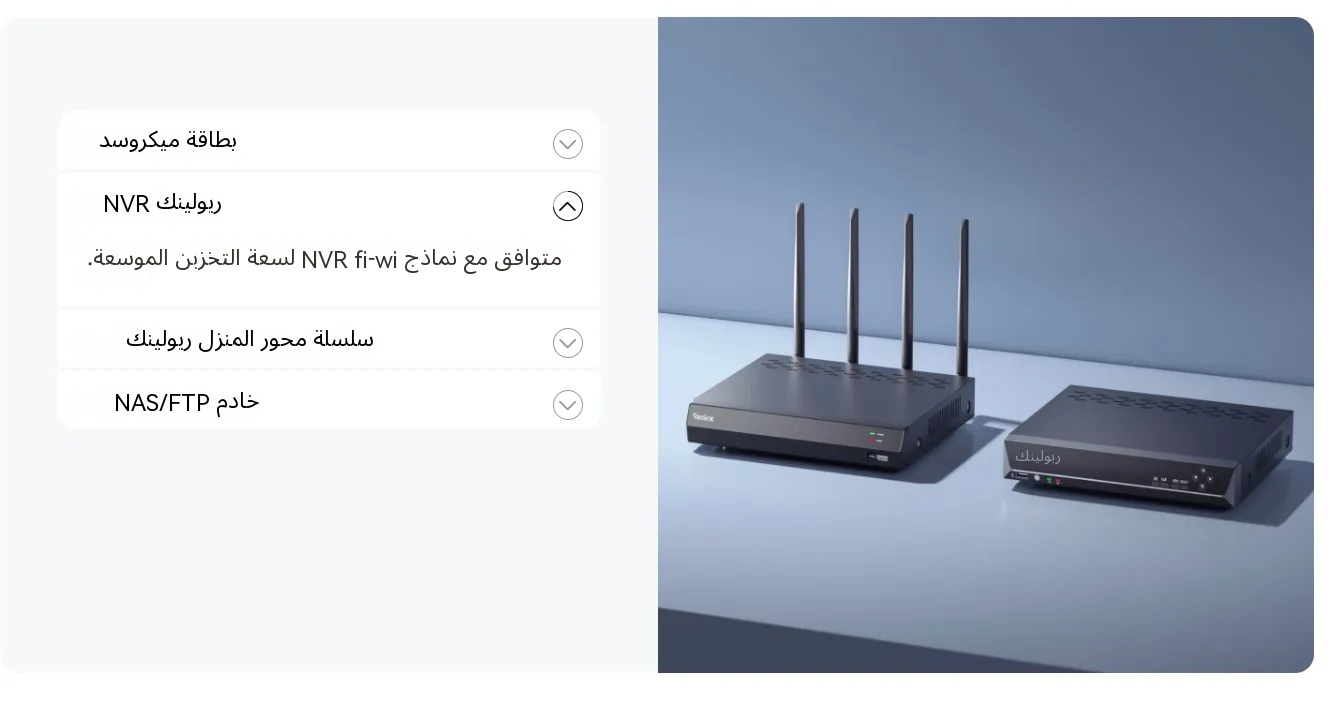This screenshot has width=1343, height=702.
Task: Expand the بطاقة ميكروسد section chevron
Action: tap(568, 144)
